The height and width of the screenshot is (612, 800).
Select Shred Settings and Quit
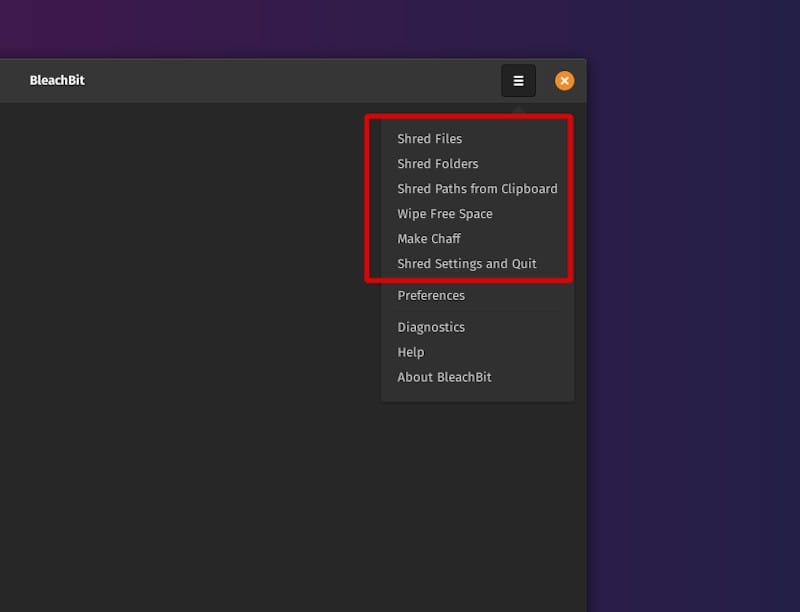477,264
